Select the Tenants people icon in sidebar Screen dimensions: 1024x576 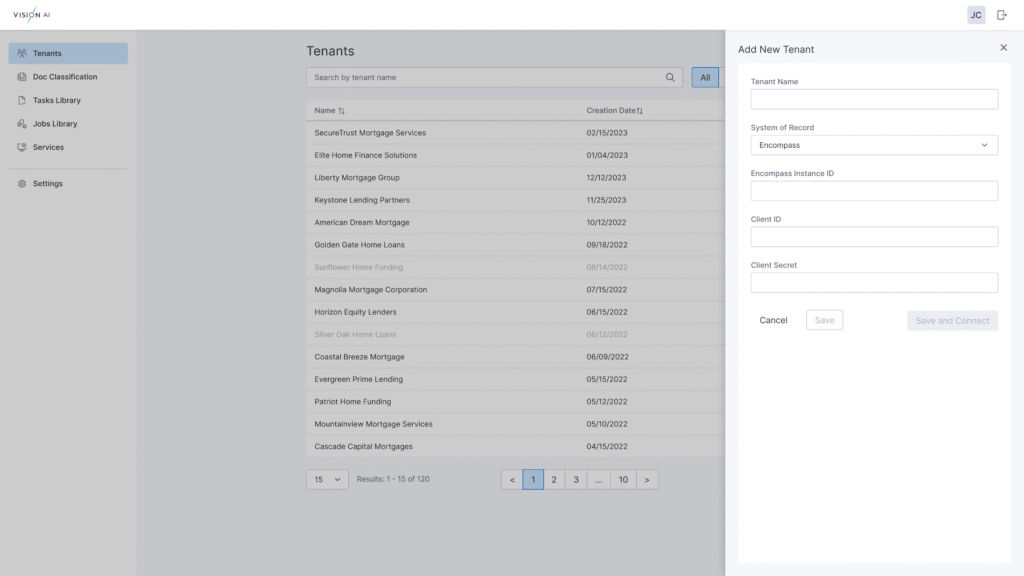[20, 53]
